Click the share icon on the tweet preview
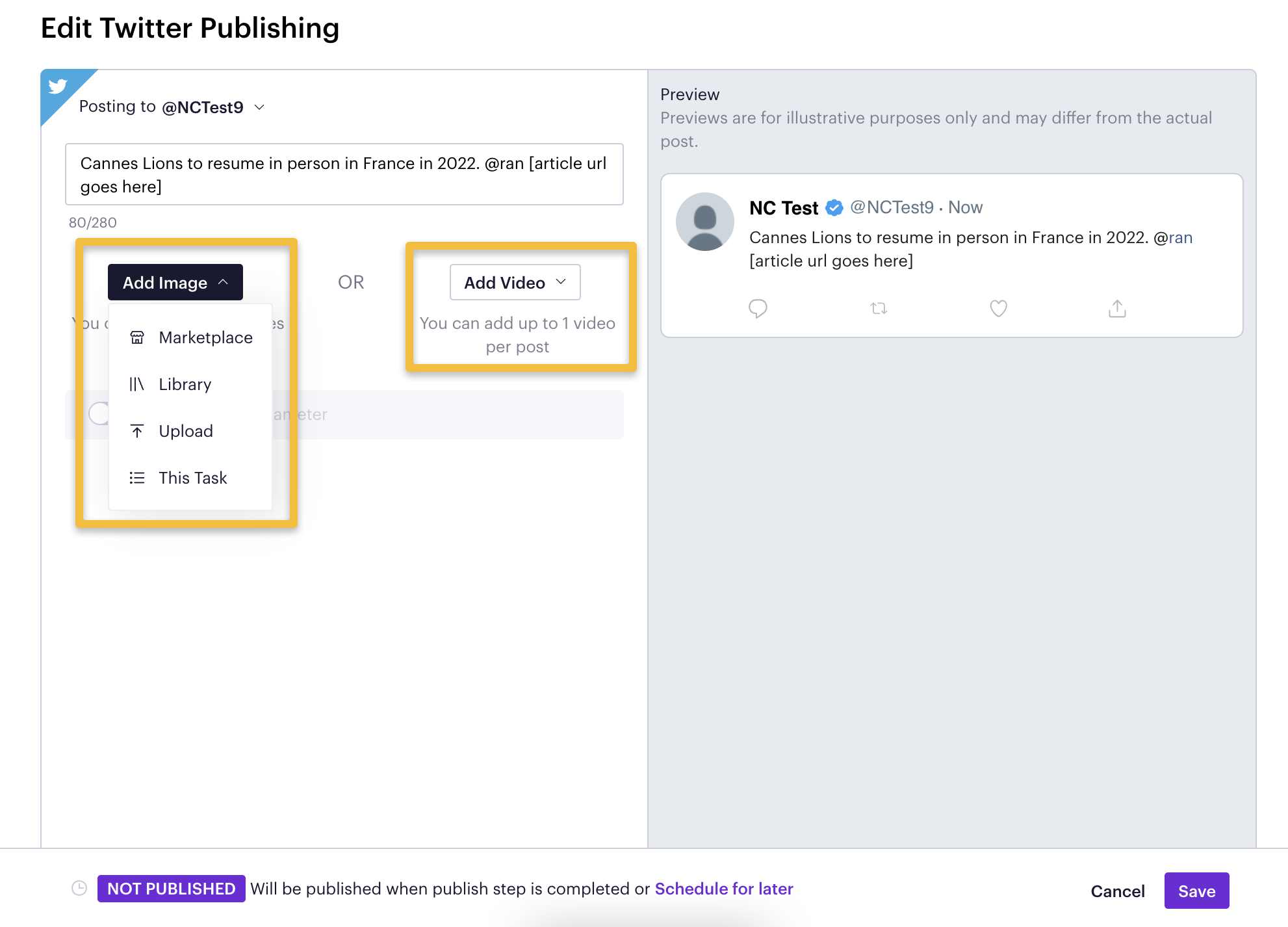 tap(1117, 308)
